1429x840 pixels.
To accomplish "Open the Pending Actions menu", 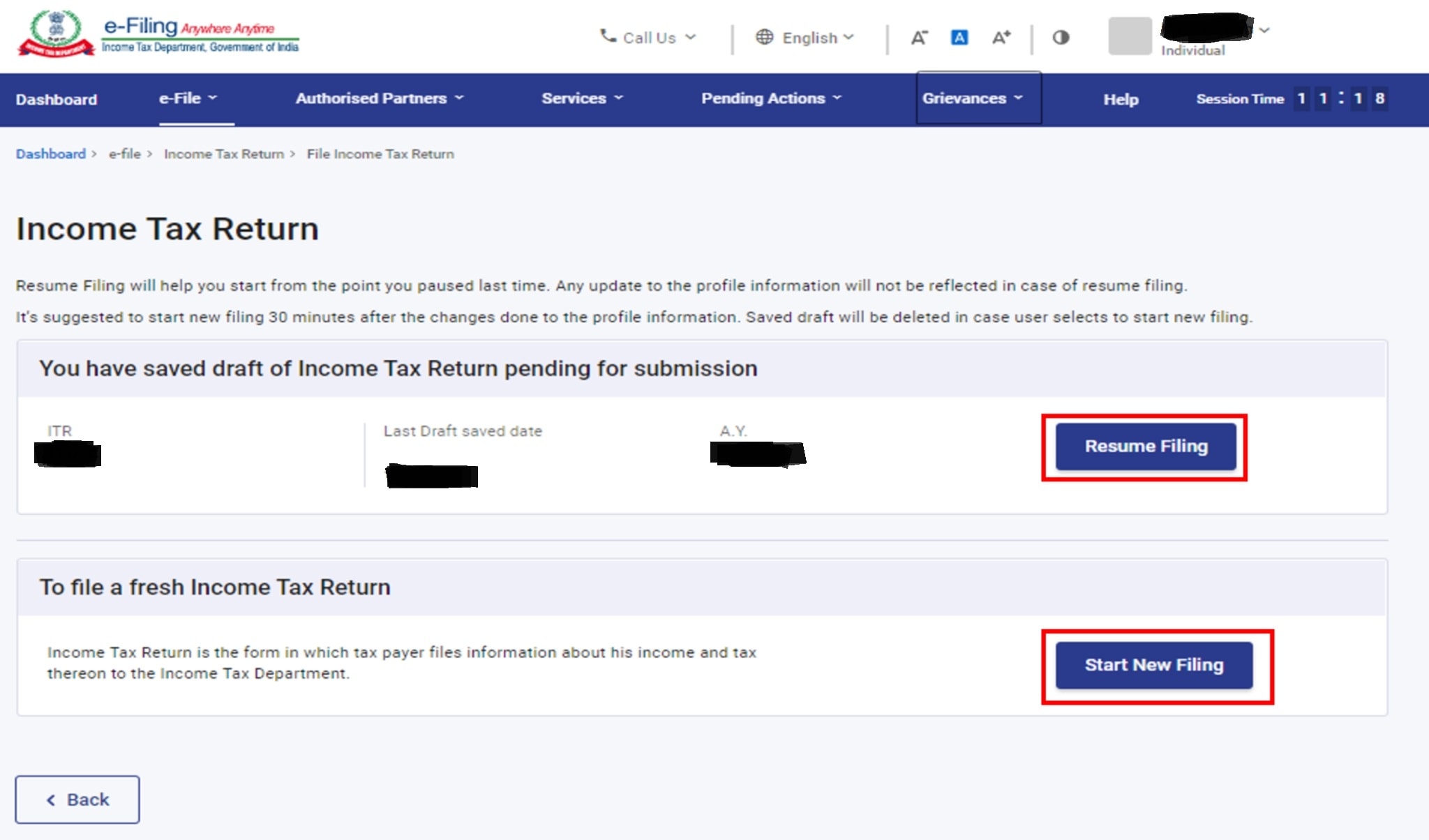I will (771, 98).
